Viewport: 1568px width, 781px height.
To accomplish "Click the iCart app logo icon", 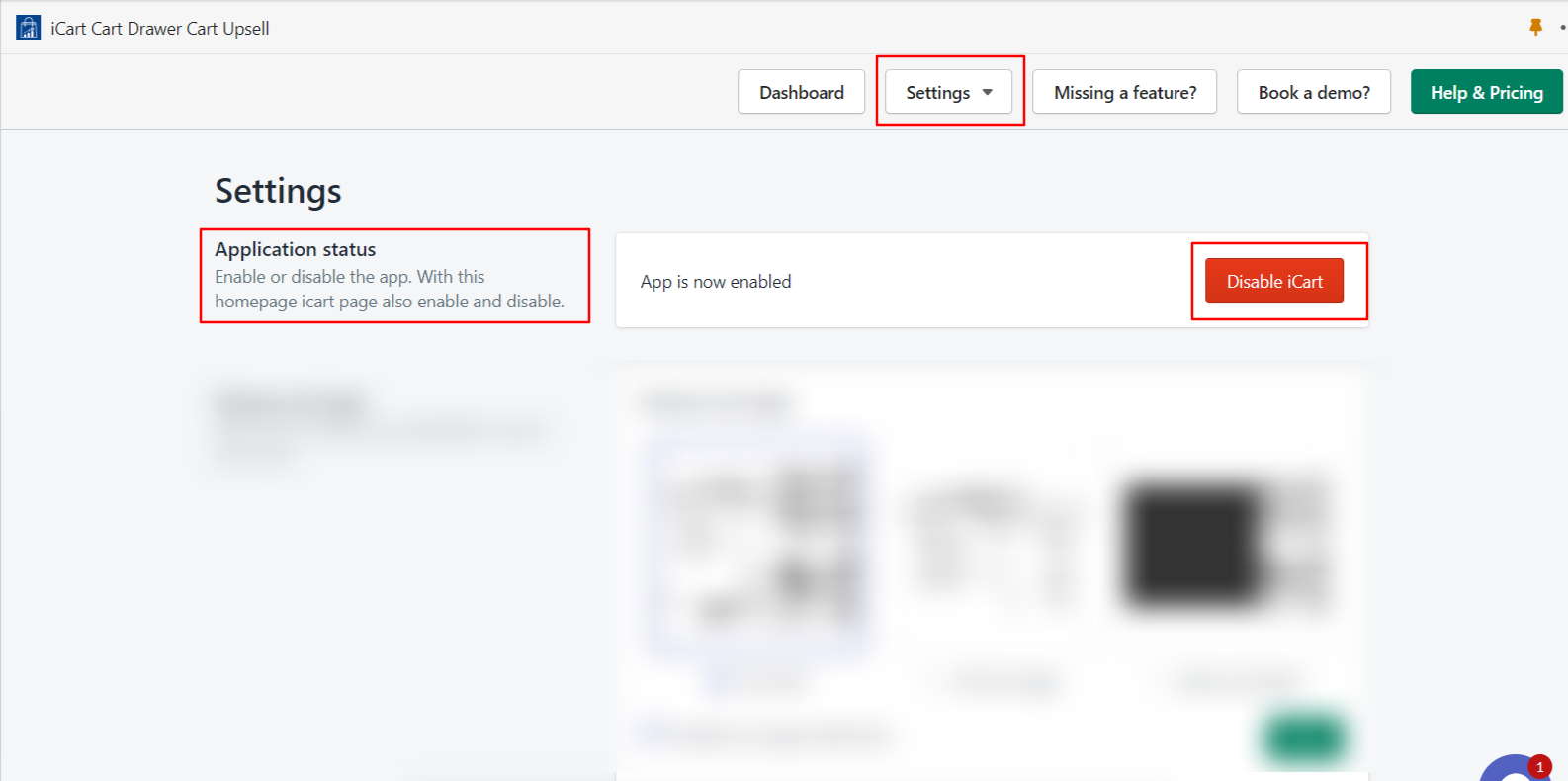I will tap(29, 28).
